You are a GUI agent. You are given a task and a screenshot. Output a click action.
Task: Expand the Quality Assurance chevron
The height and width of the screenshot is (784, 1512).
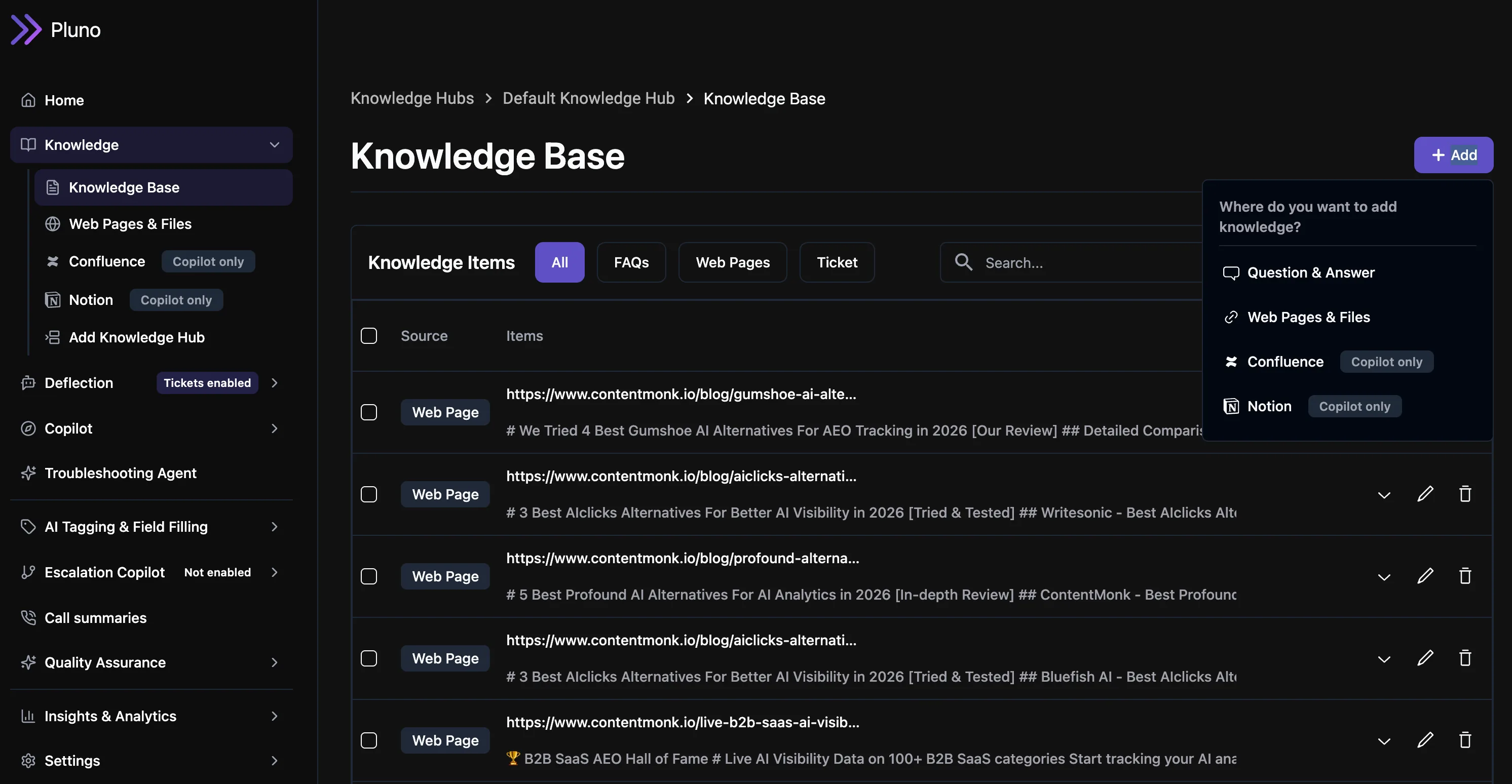coord(274,662)
